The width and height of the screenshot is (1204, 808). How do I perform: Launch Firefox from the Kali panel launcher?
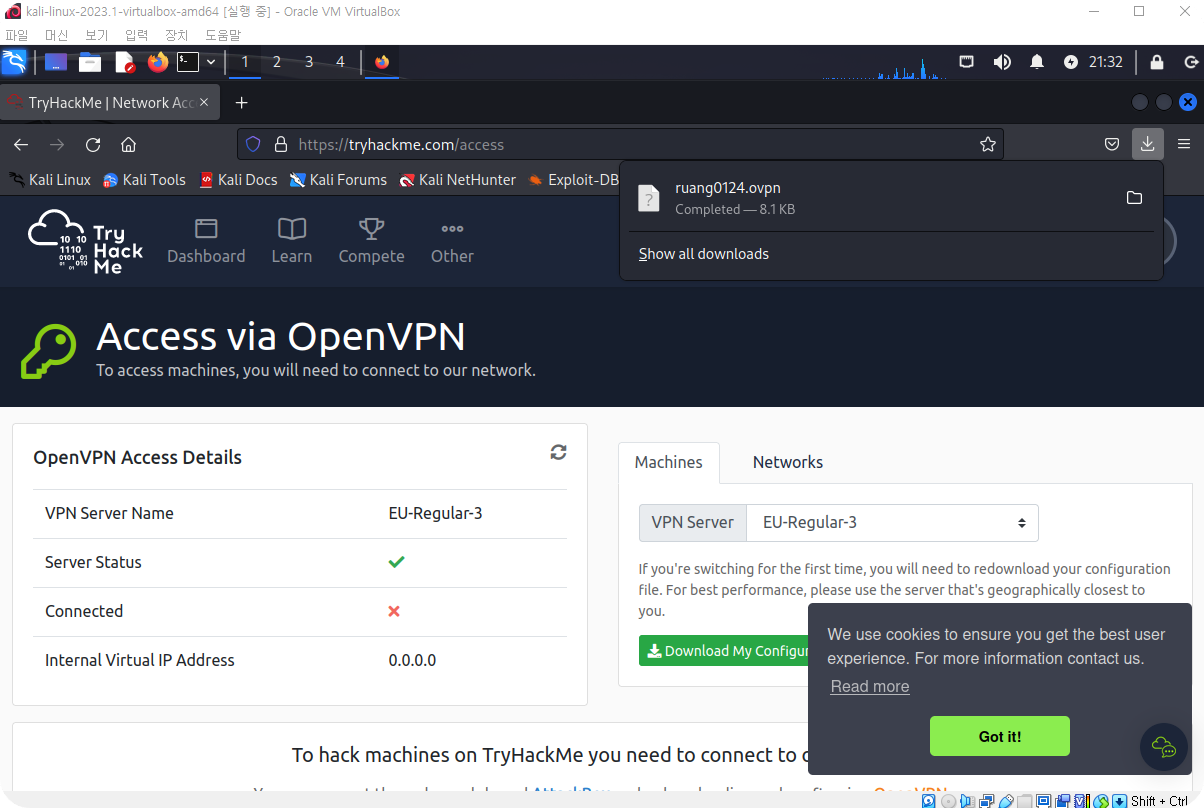[x=158, y=62]
